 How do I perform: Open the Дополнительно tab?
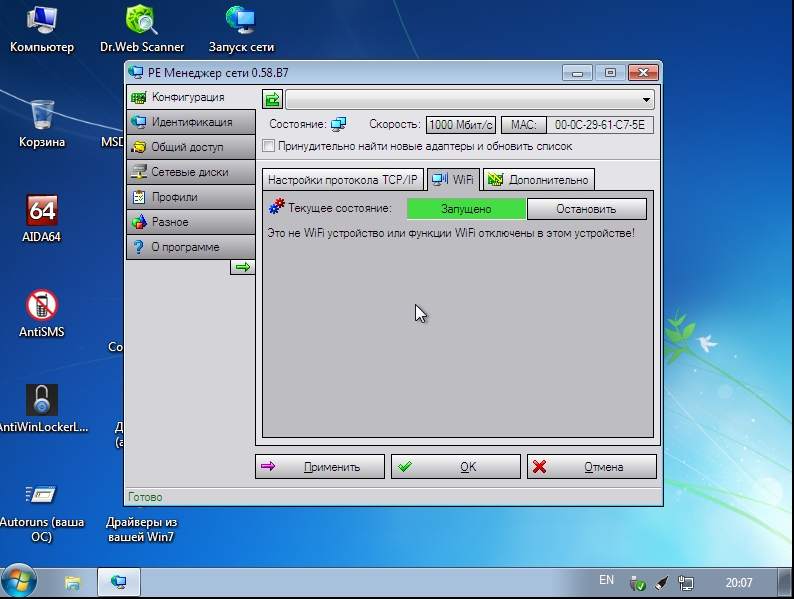[x=539, y=180]
